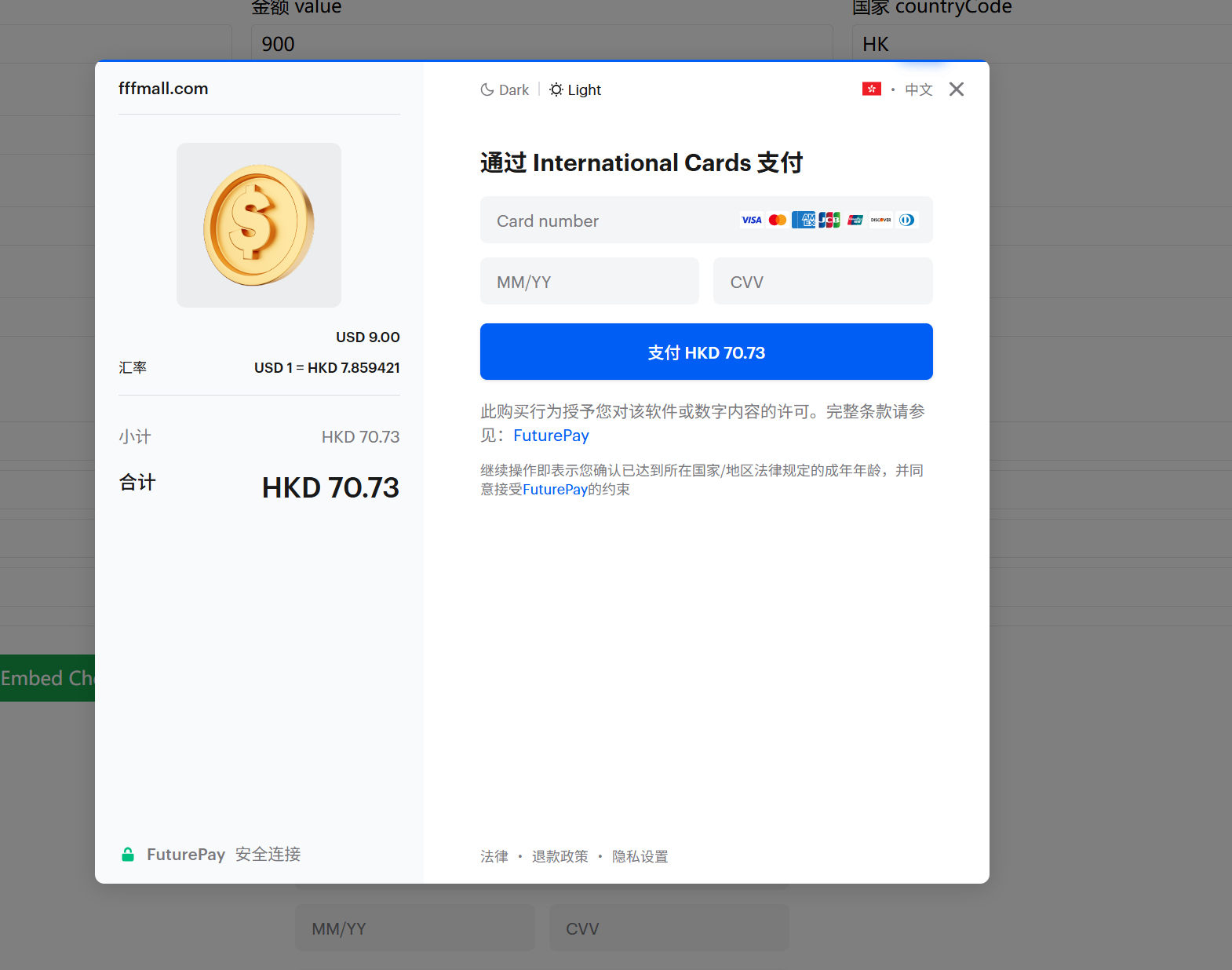Open the 退款政策 refund policy link

560,856
